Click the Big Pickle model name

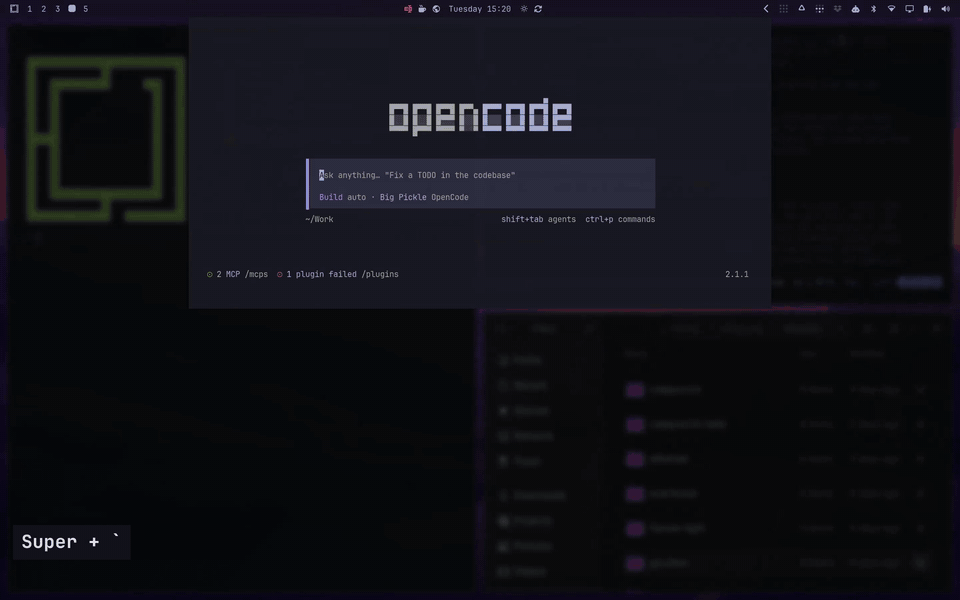point(402,197)
